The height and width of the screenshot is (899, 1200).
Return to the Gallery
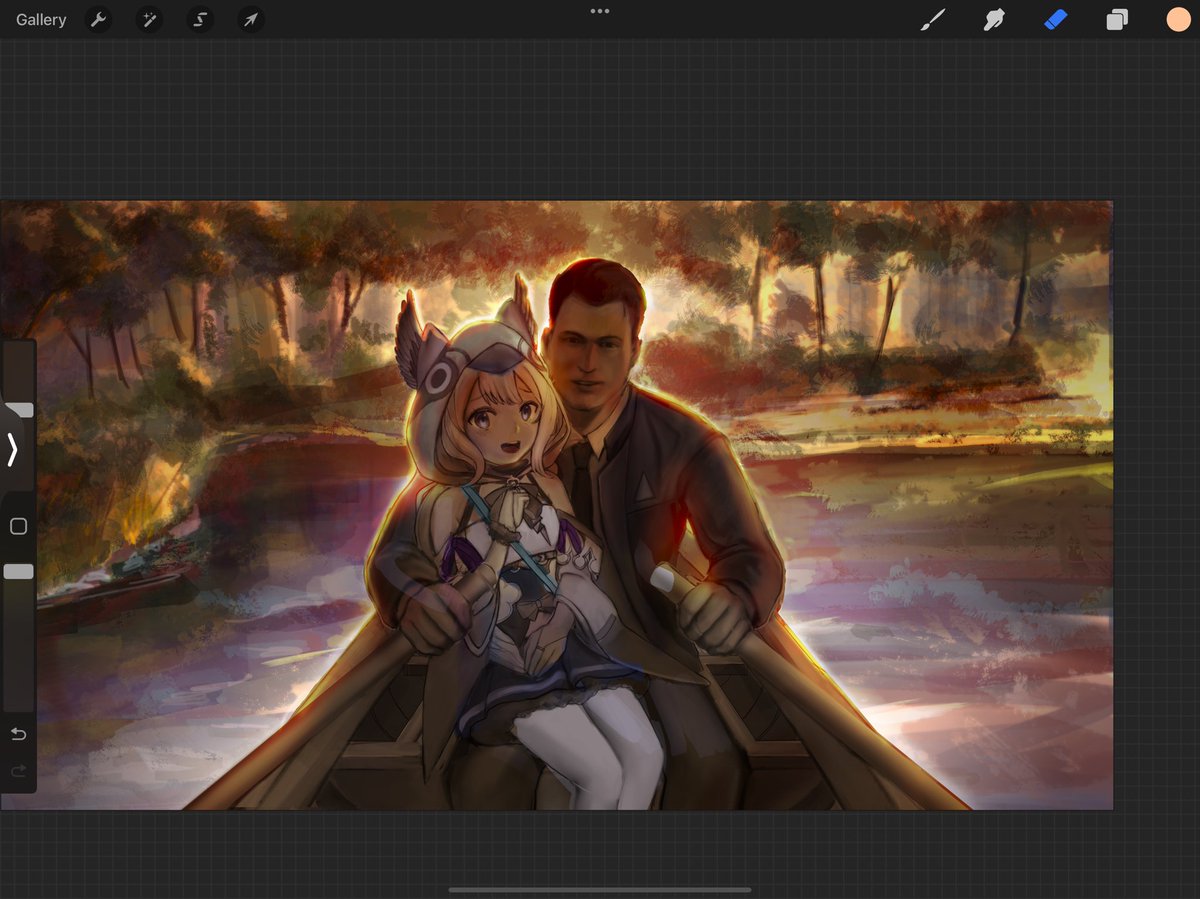tap(41, 20)
